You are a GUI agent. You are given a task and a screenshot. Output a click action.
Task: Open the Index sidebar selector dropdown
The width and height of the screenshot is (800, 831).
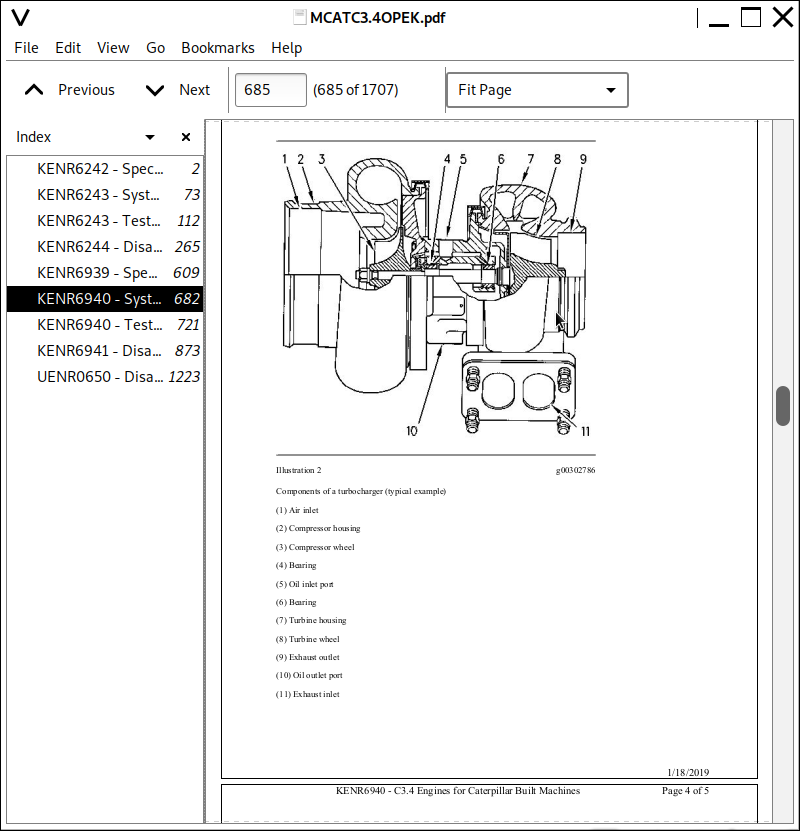(x=150, y=137)
